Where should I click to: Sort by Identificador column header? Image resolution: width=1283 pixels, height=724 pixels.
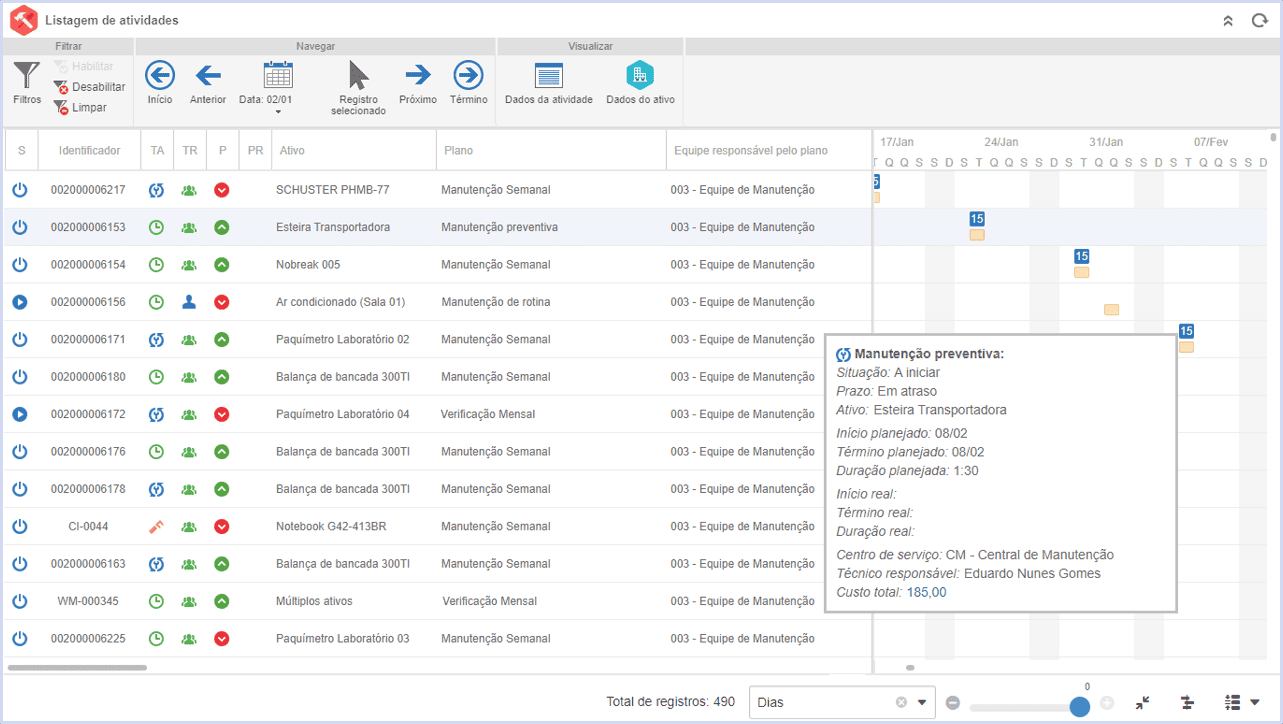click(x=89, y=150)
